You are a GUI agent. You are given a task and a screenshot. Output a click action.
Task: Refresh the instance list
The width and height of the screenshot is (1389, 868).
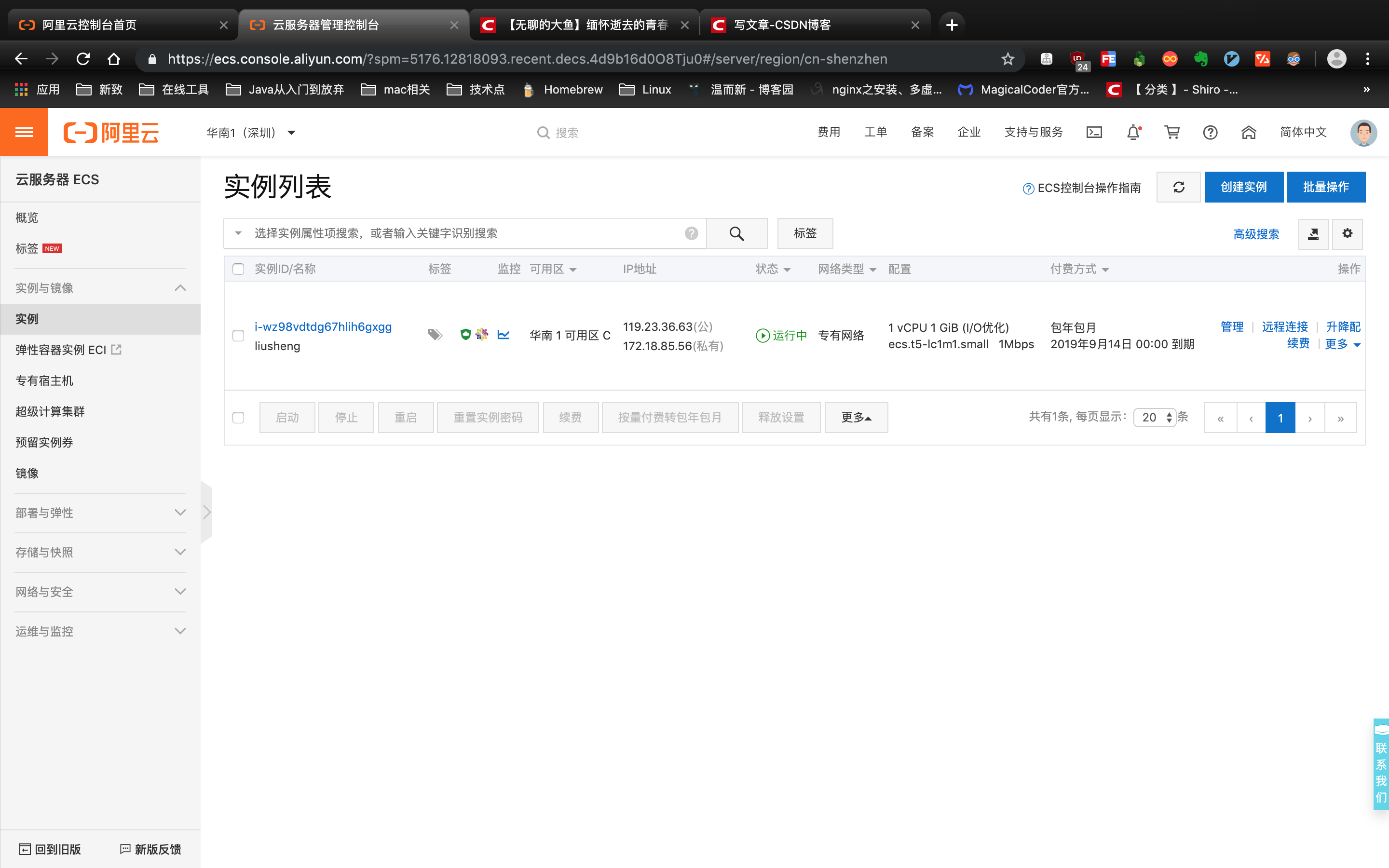pyautogui.click(x=1178, y=187)
